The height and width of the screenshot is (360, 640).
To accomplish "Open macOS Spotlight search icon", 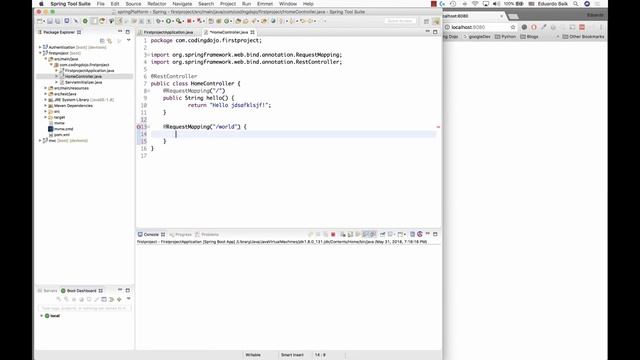I will (576, 4).
